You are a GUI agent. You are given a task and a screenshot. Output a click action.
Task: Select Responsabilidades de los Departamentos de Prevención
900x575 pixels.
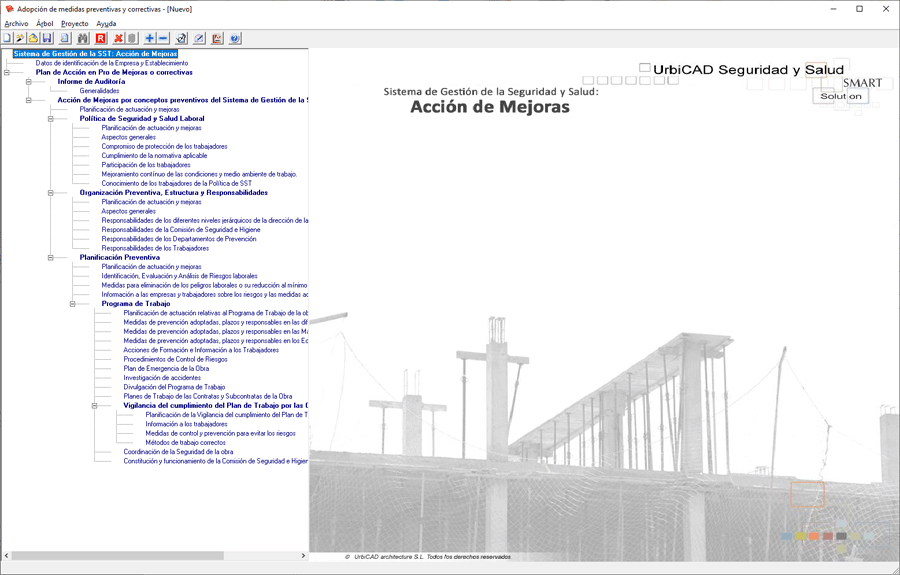(x=179, y=239)
